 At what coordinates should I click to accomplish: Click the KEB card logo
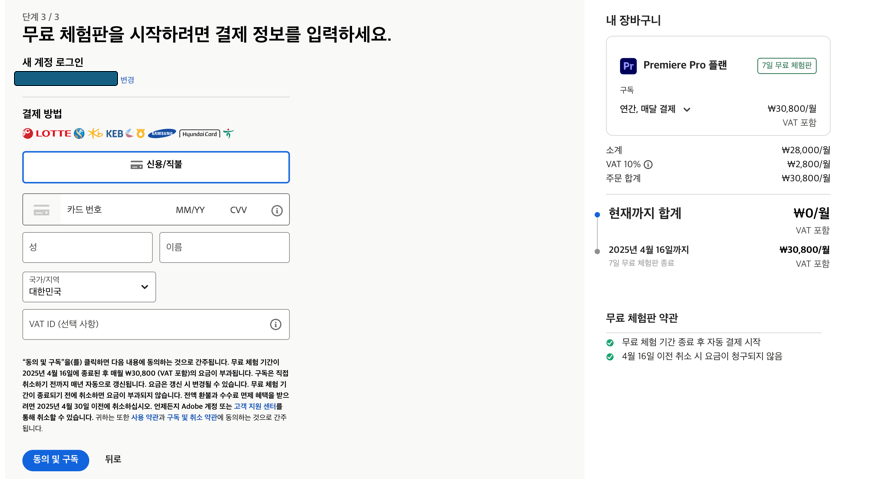(x=114, y=134)
